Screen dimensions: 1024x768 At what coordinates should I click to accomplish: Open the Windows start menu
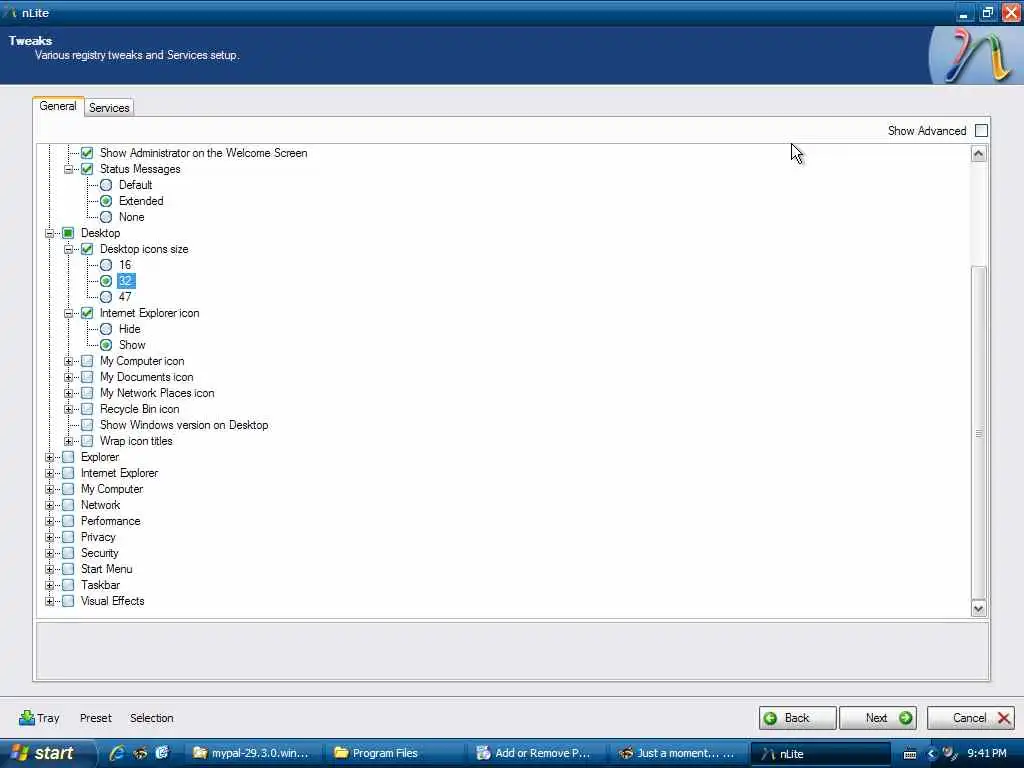click(x=44, y=753)
